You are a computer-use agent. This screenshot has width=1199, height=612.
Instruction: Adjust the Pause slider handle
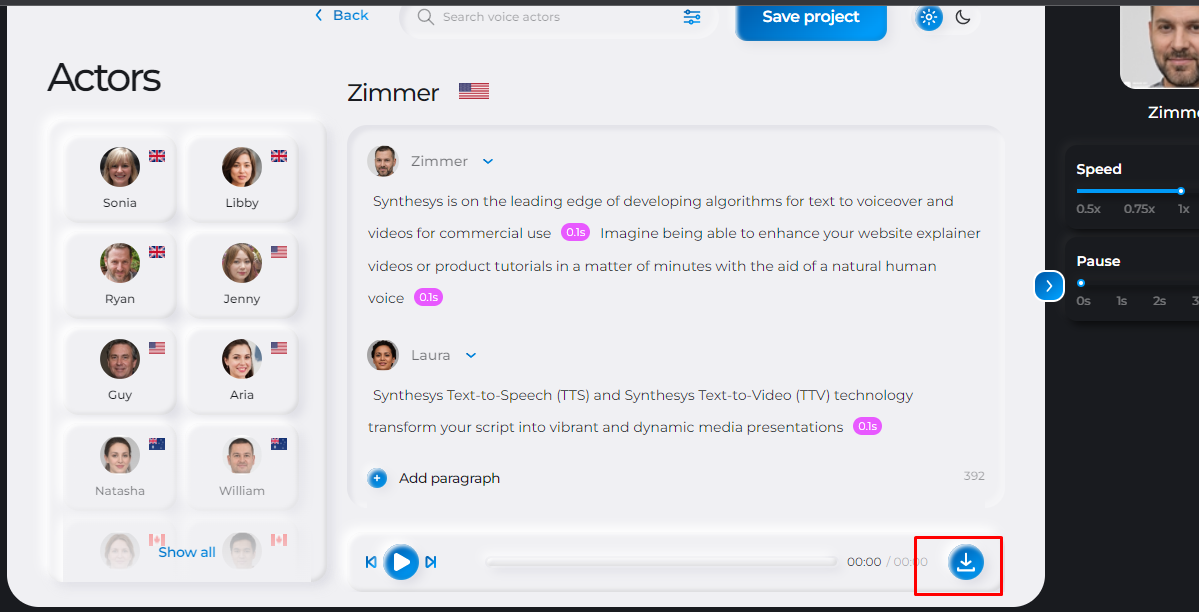[1080, 283]
